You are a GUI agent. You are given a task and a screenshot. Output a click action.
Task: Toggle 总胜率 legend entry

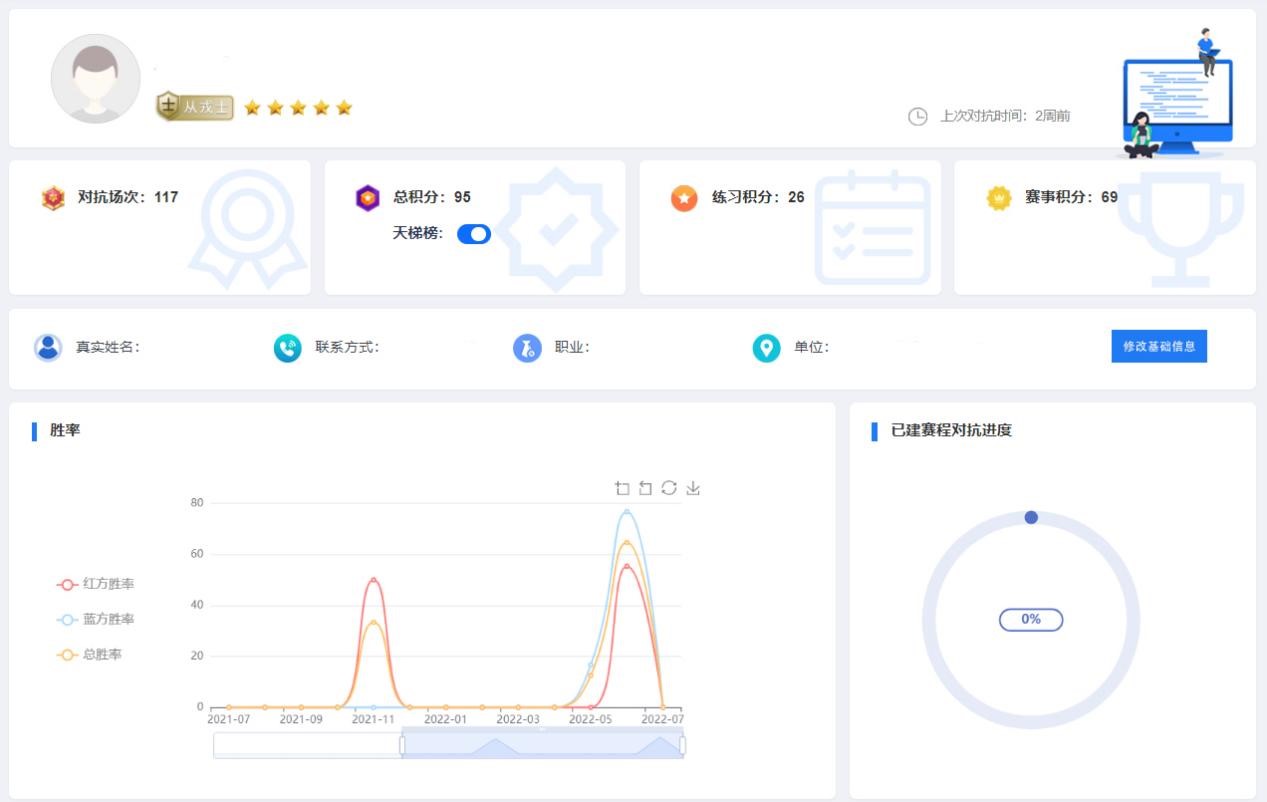pyautogui.click(x=96, y=655)
